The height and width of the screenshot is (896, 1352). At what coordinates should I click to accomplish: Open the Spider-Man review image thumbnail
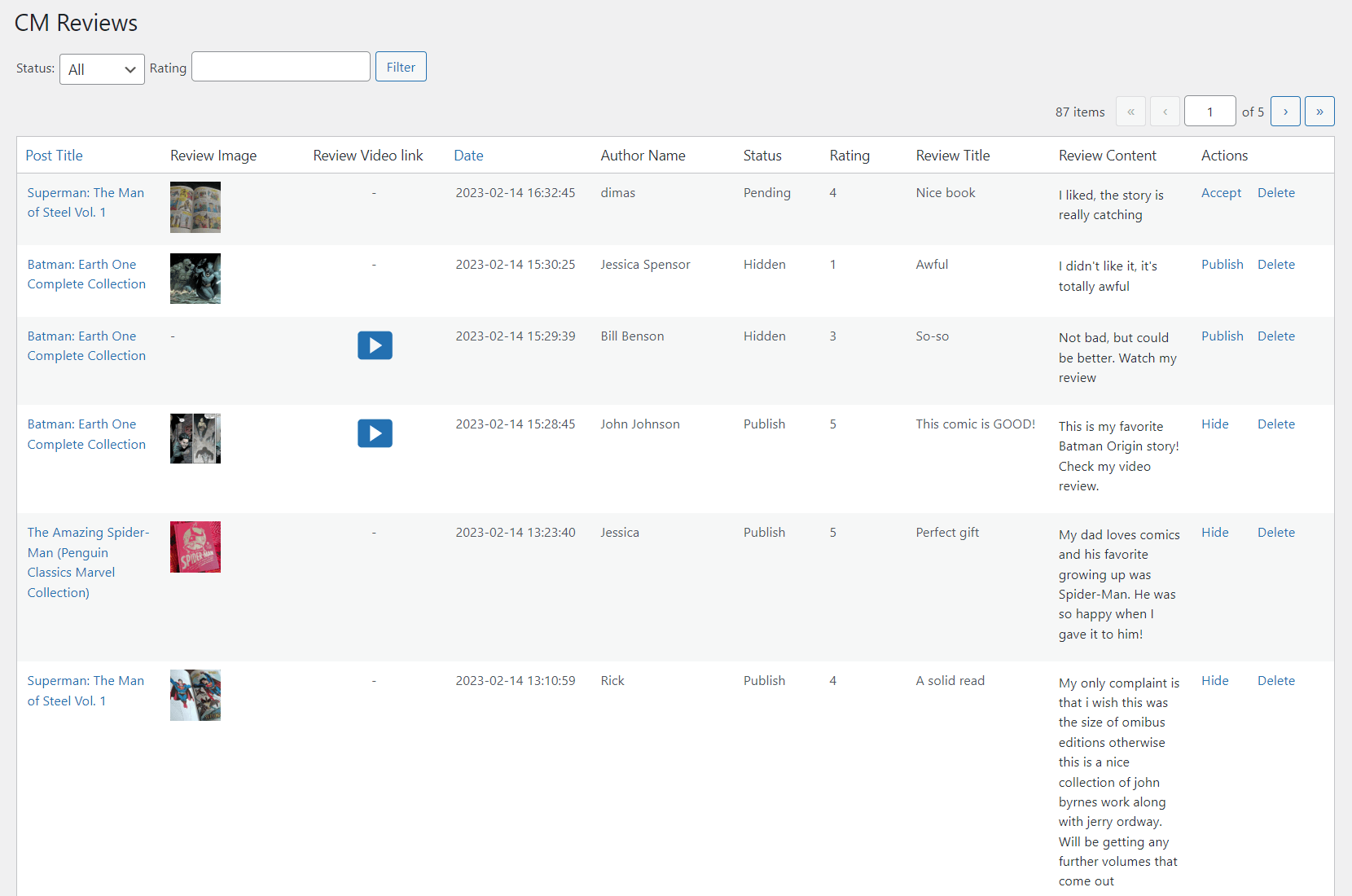(x=195, y=547)
